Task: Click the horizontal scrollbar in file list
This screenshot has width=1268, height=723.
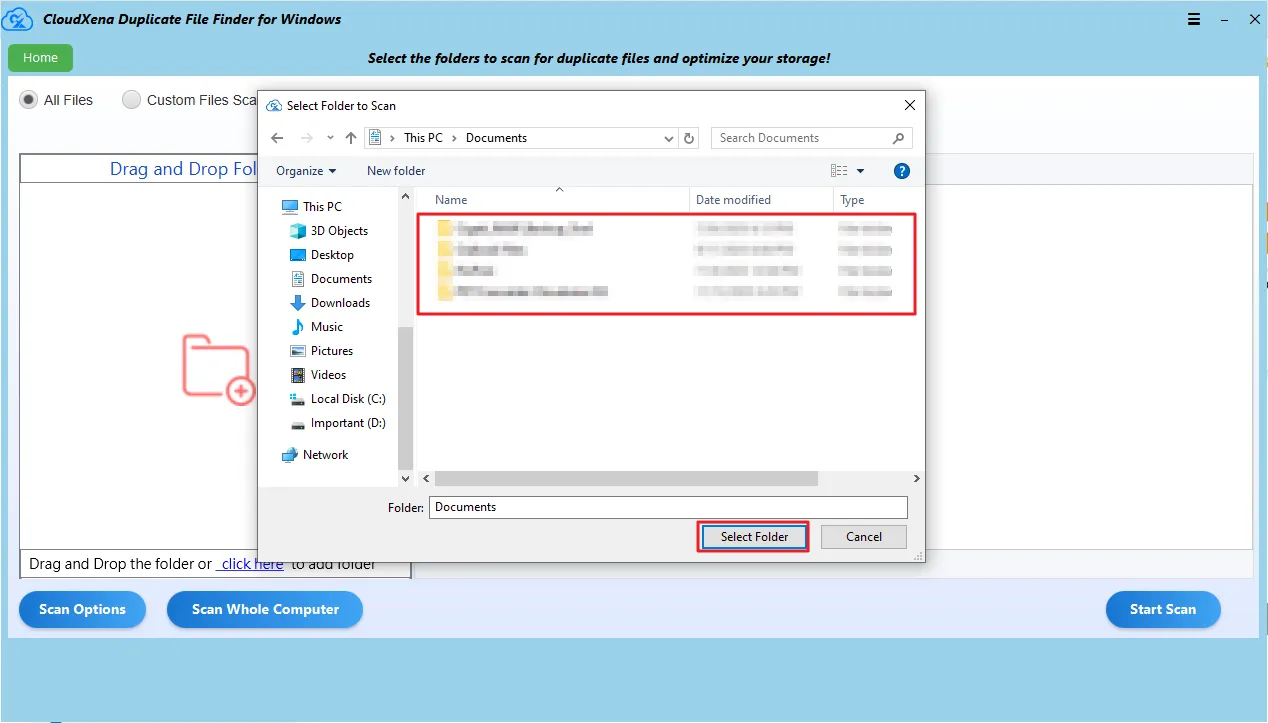Action: (626, 479)
